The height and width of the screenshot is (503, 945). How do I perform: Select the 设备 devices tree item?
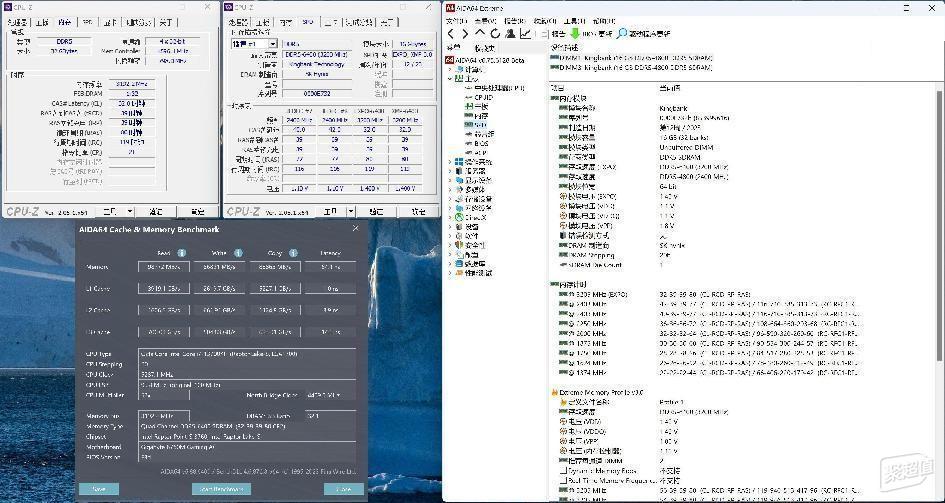click(x=468, y=227)
